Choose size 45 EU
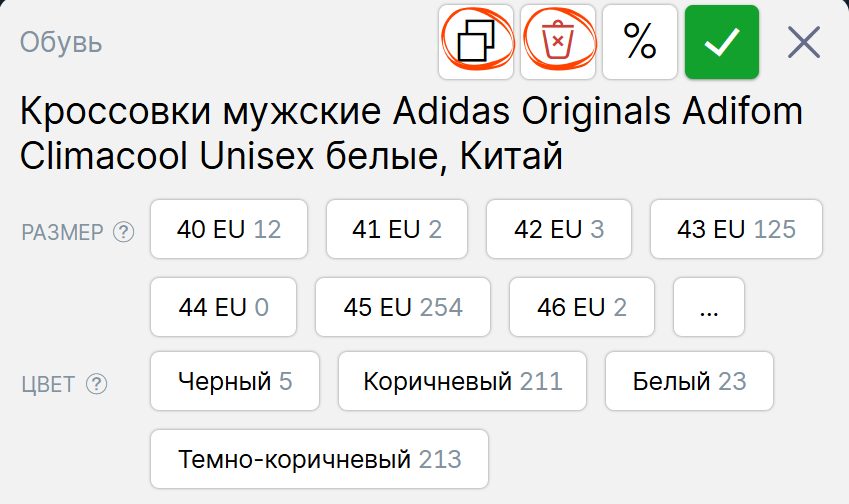This screenshot has height=504, width=849. [x=403, y=307]
